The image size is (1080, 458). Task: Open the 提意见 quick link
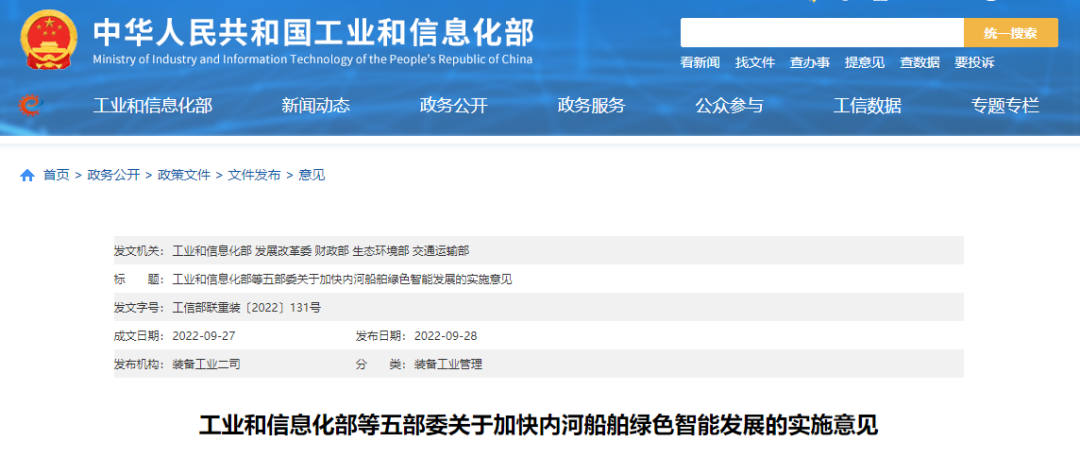coord(864,63)
